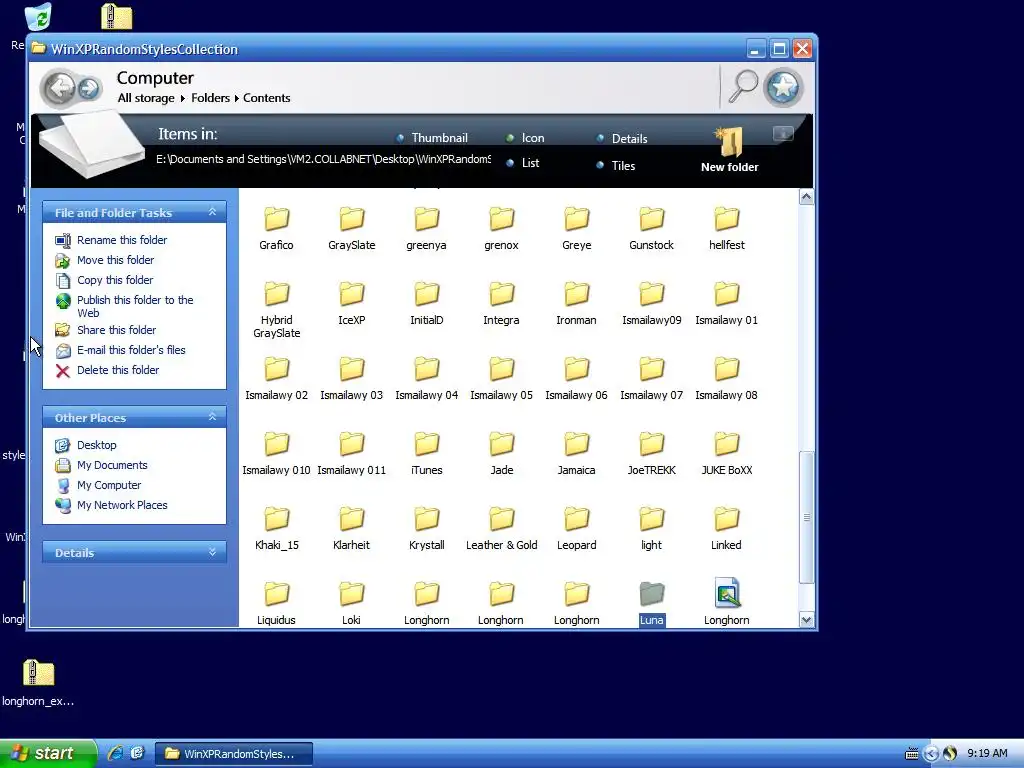The height and width of the screenshot is (768, 1024).
Task: Click Contents breadcrumb
Action: (x=266, y=98)
